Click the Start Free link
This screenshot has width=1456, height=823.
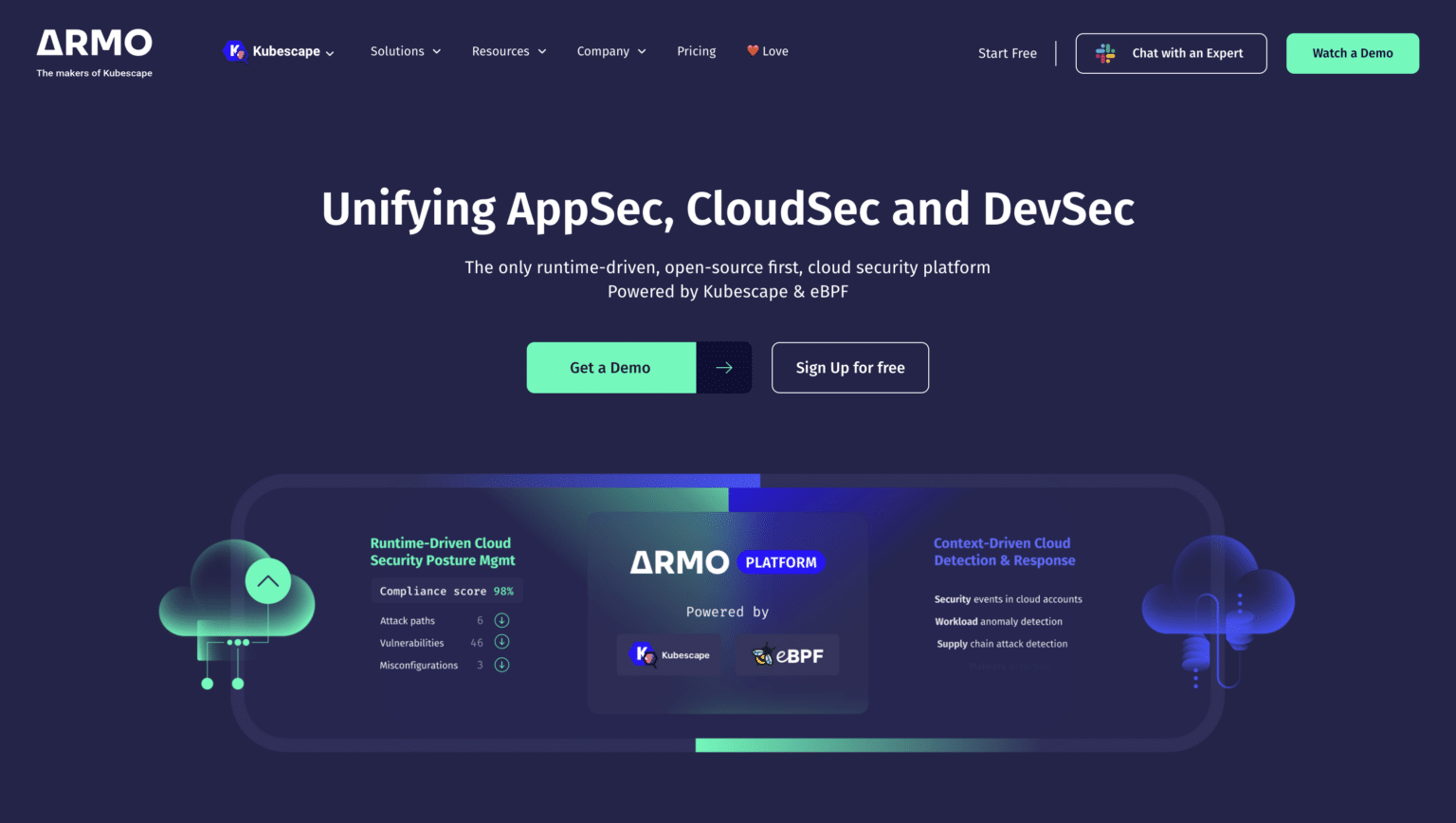point(1007,53)
